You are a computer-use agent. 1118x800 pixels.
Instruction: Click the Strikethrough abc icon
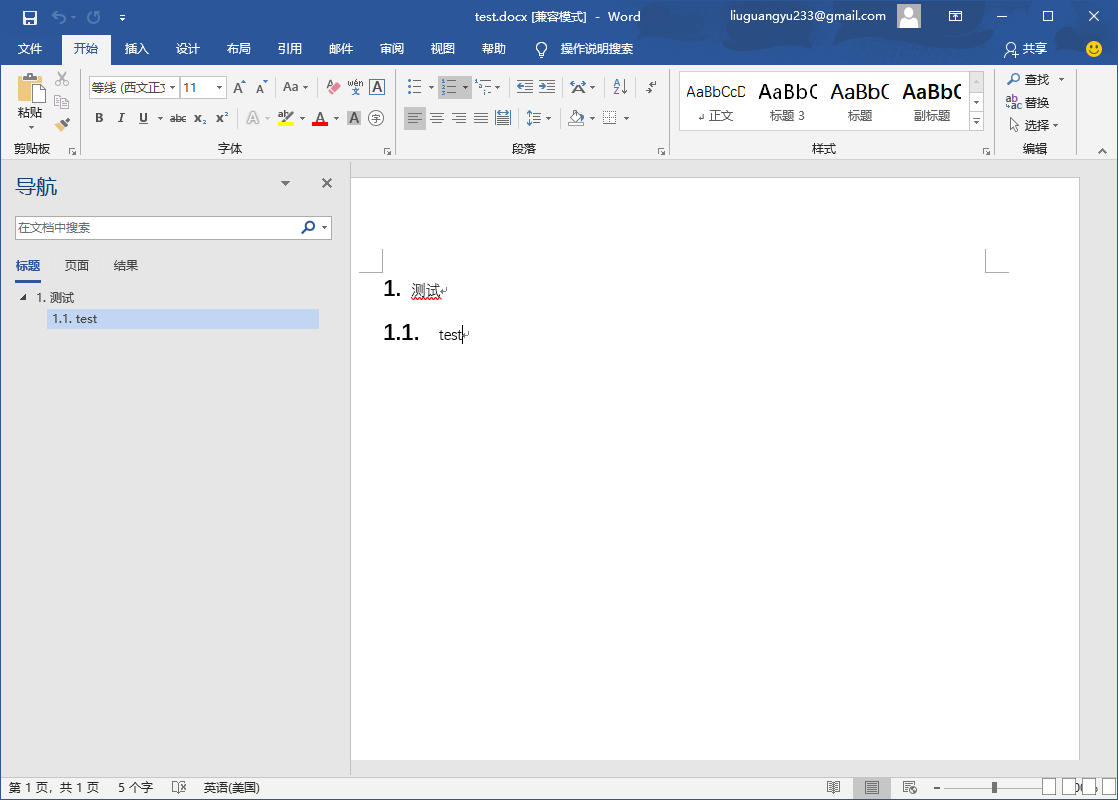pos(178,118)
